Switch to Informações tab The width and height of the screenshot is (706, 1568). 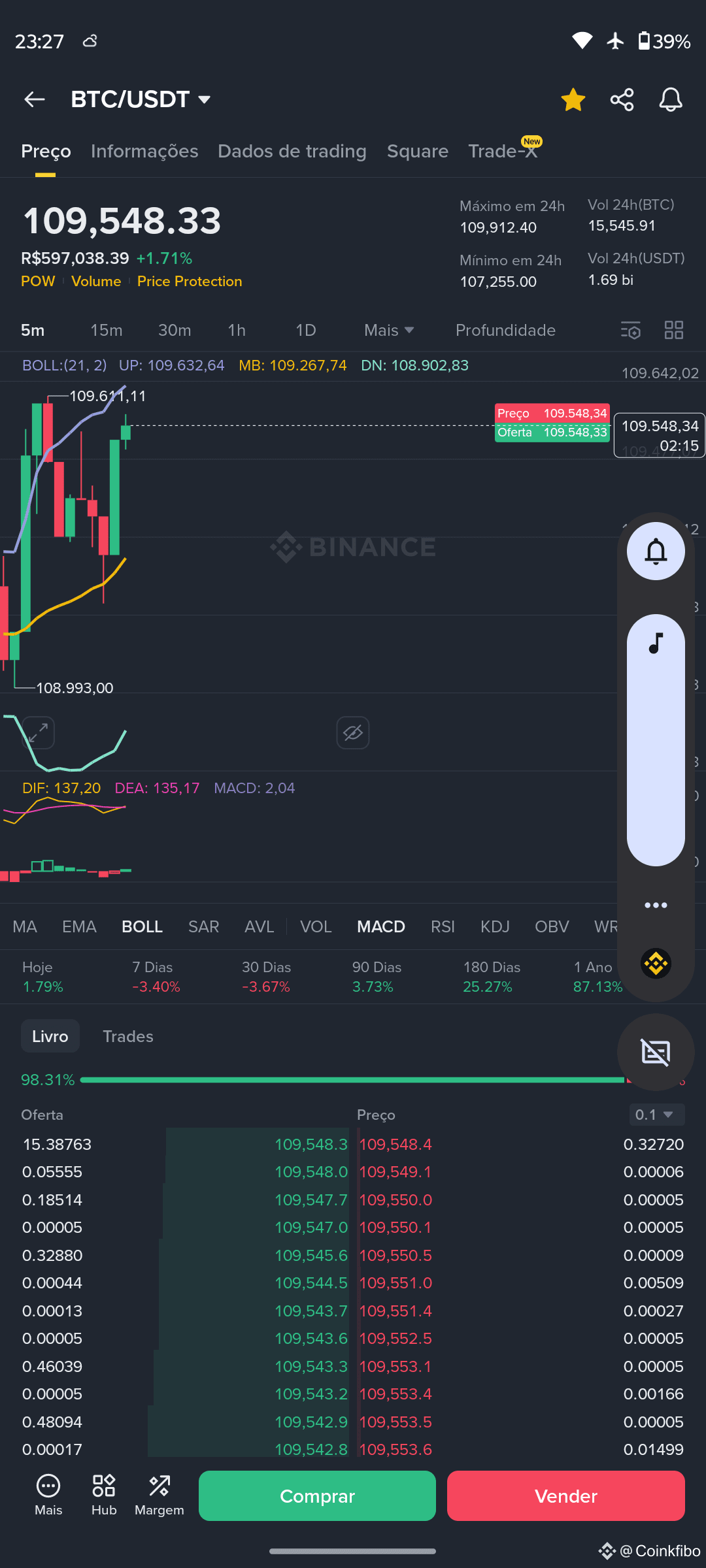[144, 151]
